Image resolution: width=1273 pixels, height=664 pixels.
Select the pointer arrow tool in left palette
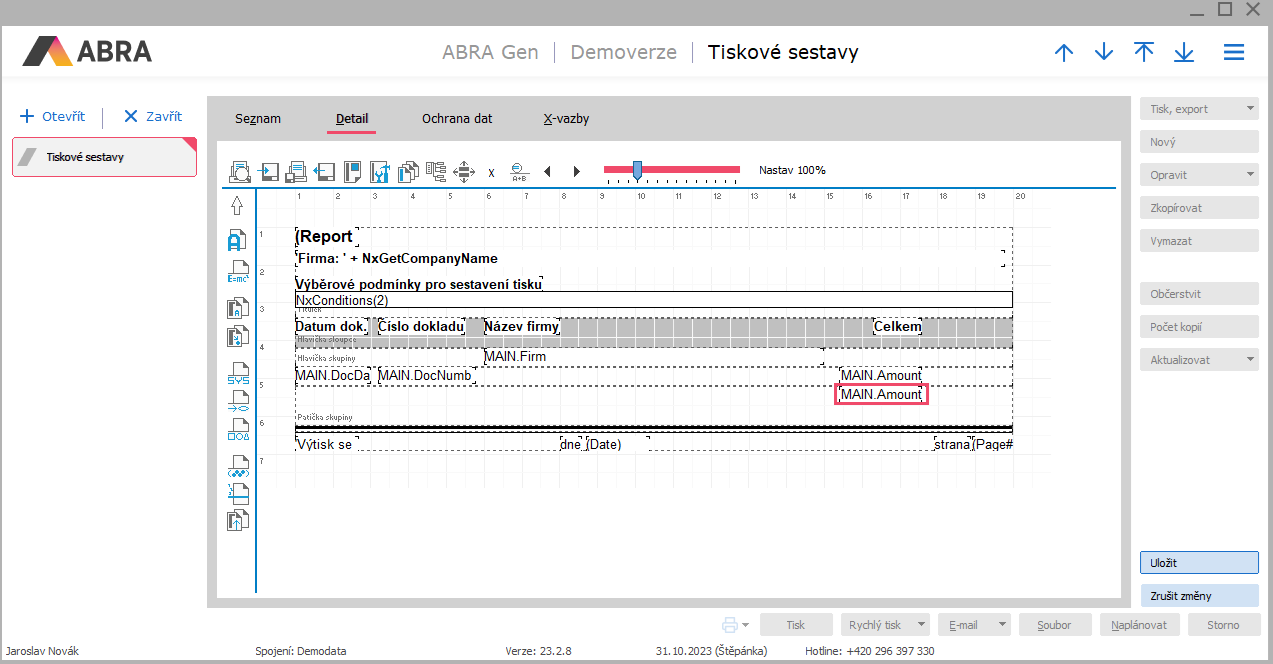click(x=237, y=205)
